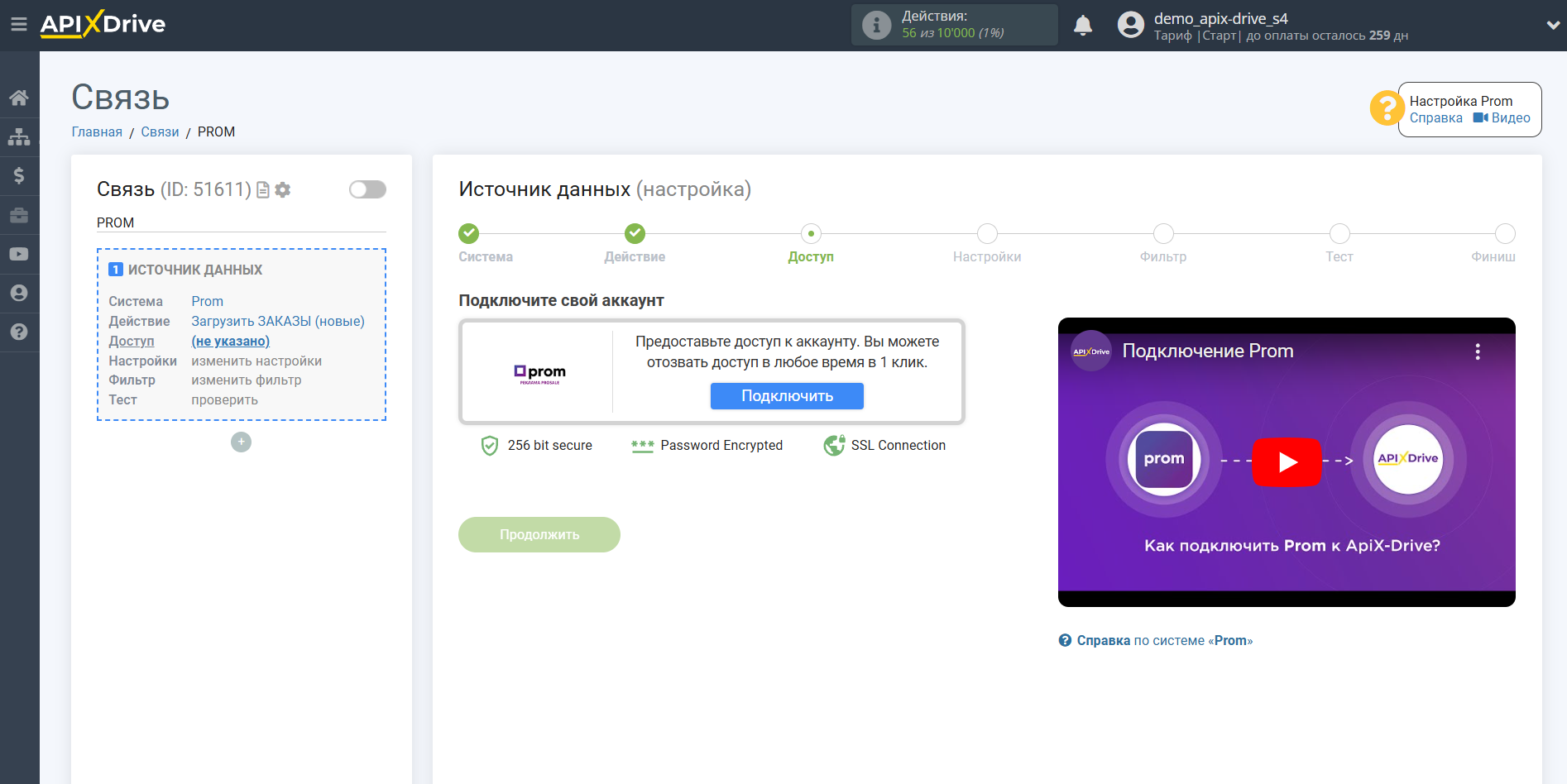
Task: Open the help question sidebar icon
Action: (19, 332)
